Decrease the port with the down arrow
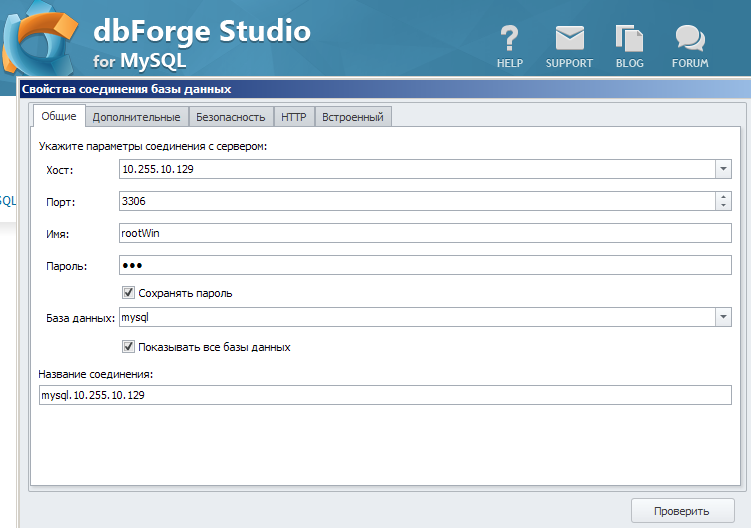The image size is (751, 528). [x=723, y=206]
